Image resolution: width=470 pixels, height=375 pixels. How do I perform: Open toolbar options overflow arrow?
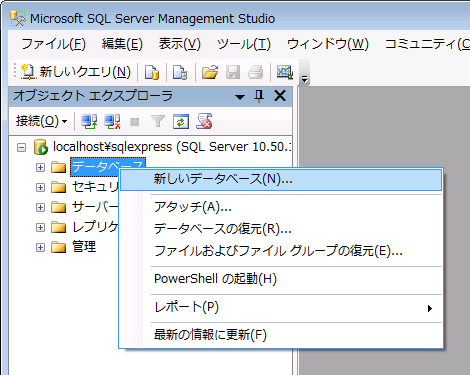pyautogui.click(x=304, y=79)
